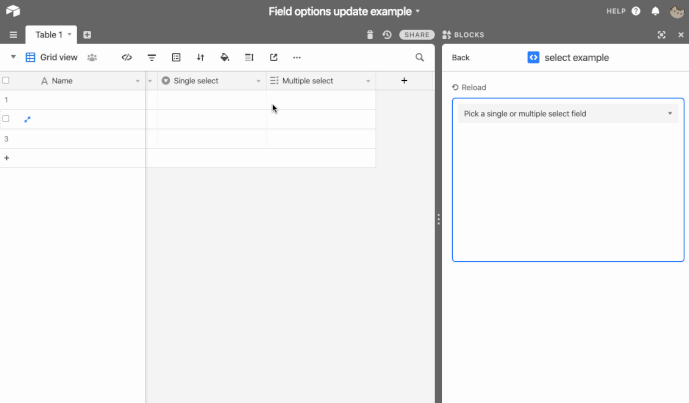Open the Grid view switcher

tap(51, 57)
